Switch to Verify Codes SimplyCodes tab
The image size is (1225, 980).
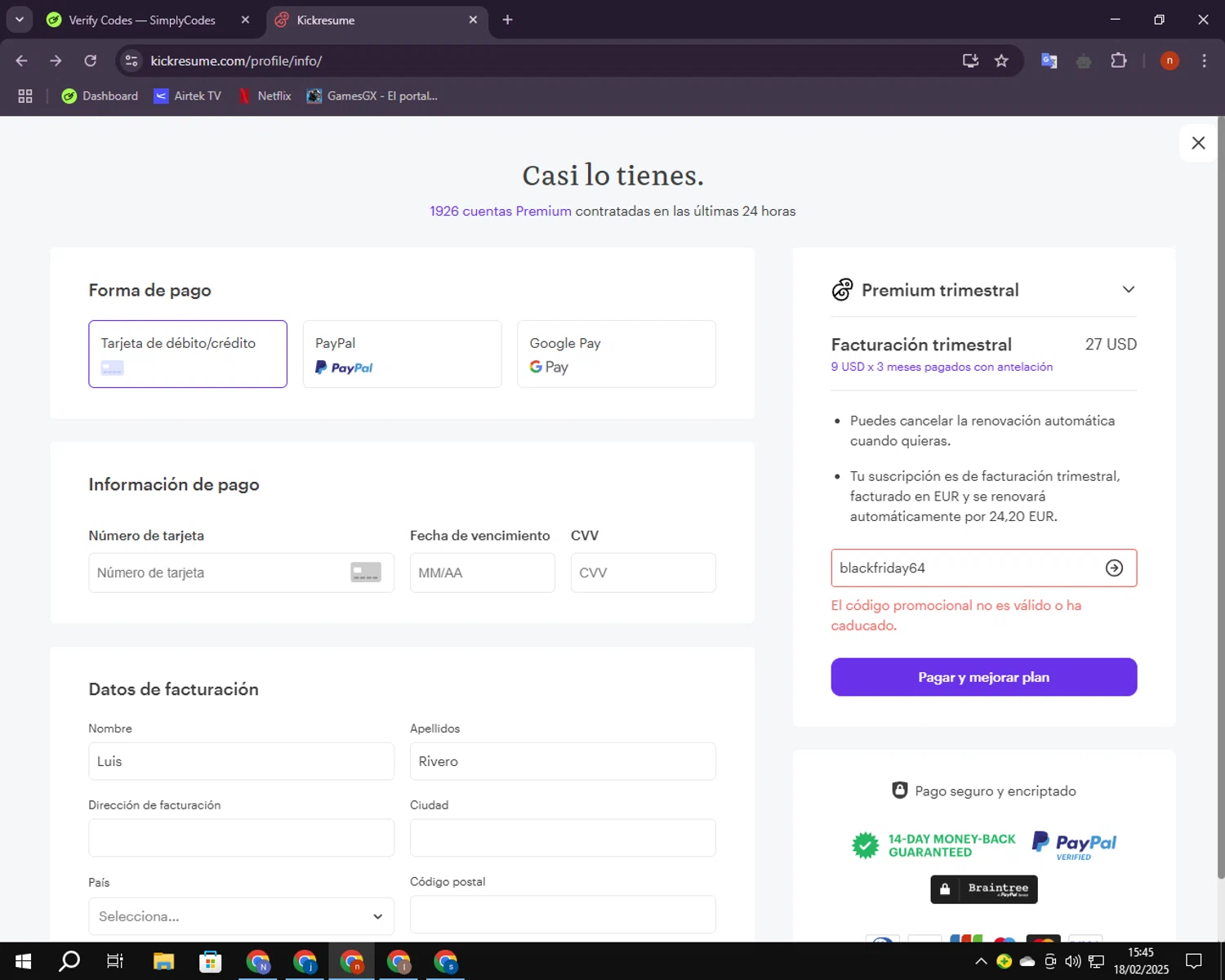coord(142,20)
